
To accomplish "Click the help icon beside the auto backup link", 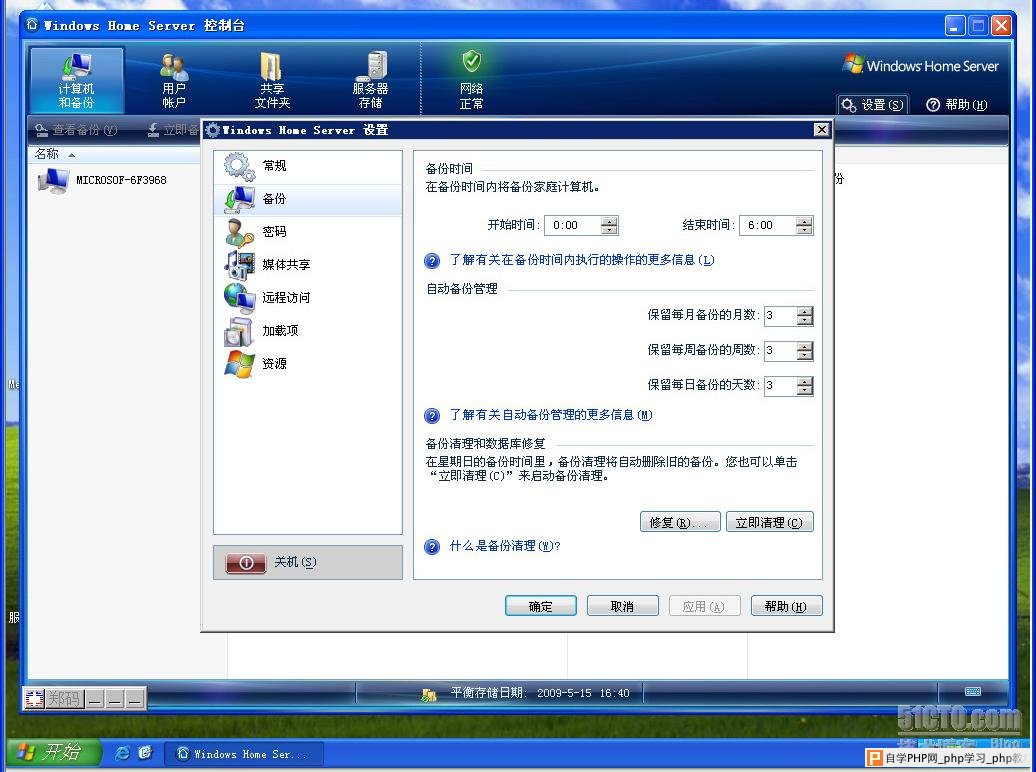I will (x=432, y=416).
